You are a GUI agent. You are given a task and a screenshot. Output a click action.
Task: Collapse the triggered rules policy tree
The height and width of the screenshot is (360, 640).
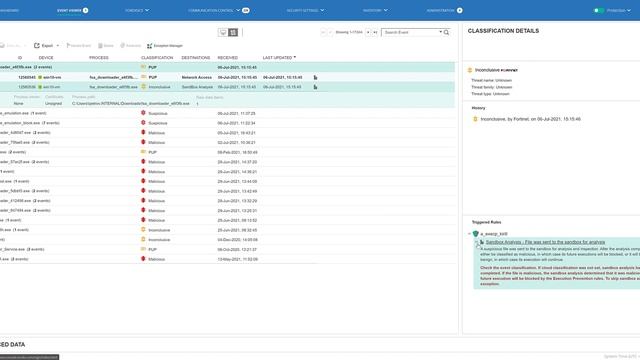pos(469,234)
